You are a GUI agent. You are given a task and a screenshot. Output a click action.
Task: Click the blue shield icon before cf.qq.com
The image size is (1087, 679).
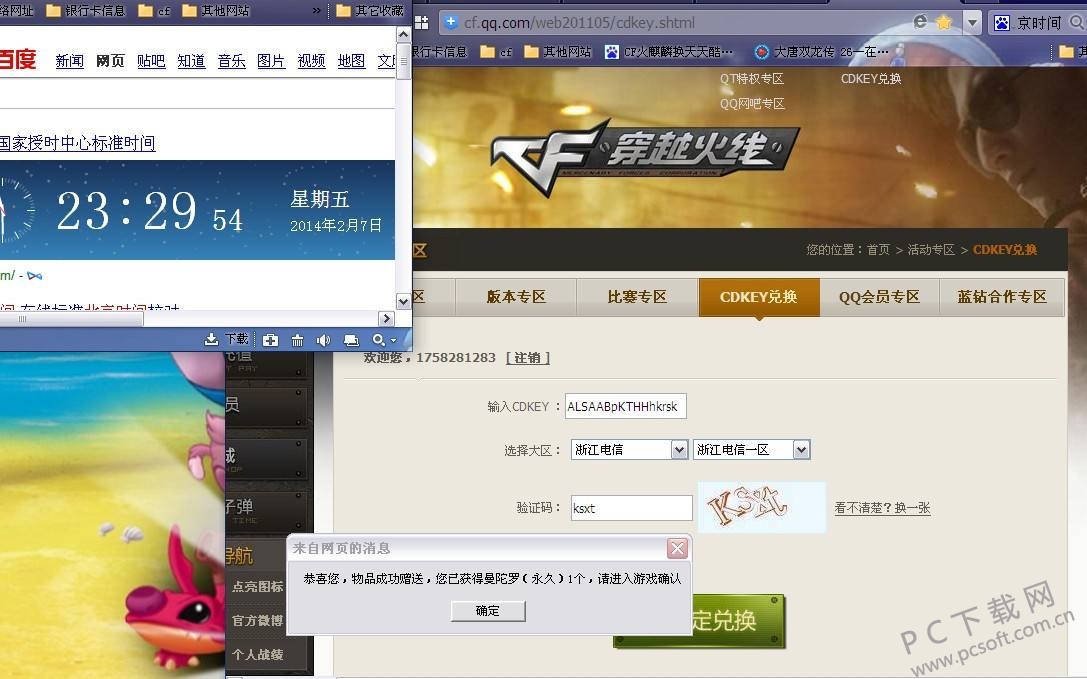(451, 22)
